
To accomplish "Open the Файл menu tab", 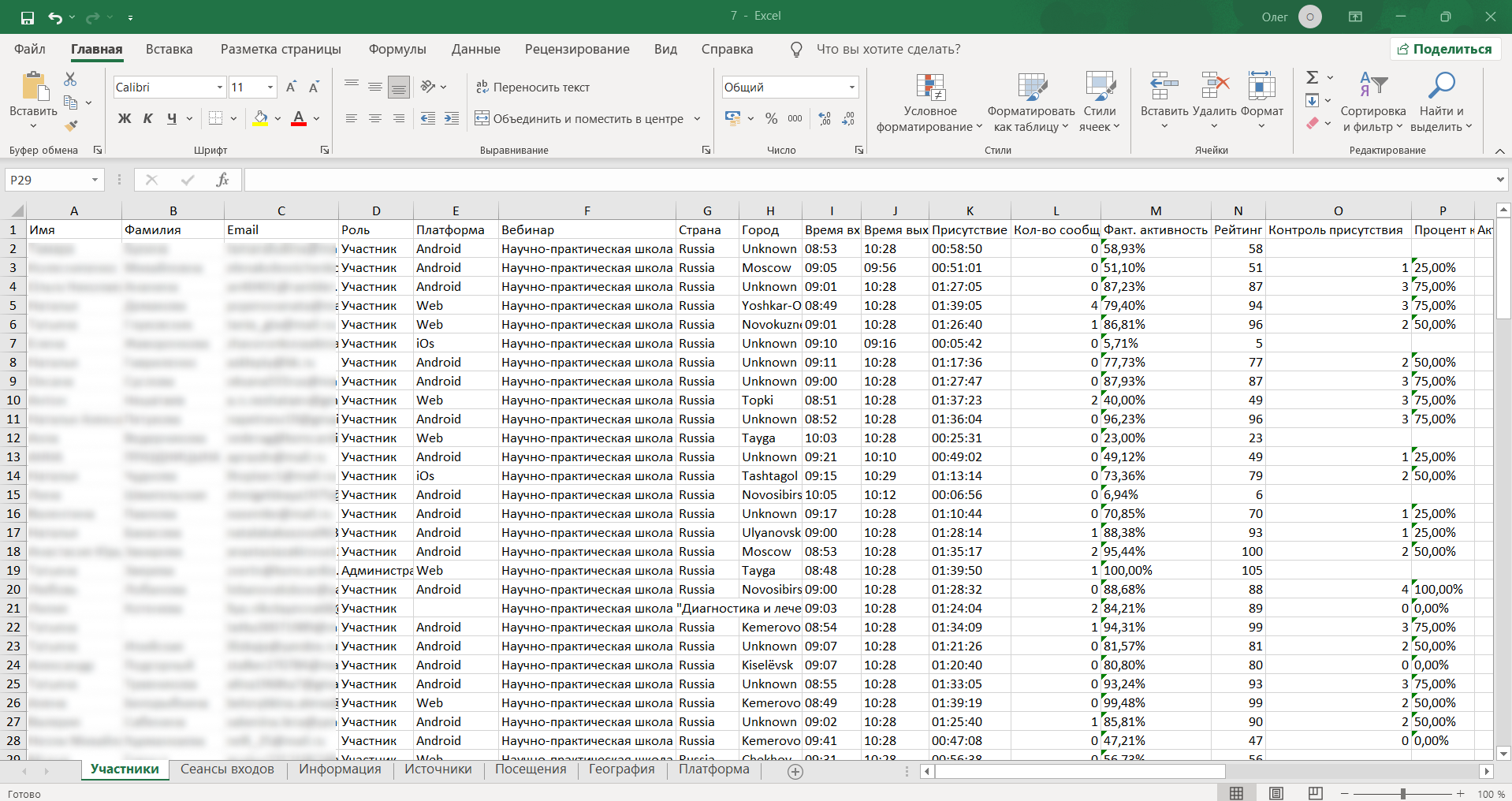I will coord(30,49).
